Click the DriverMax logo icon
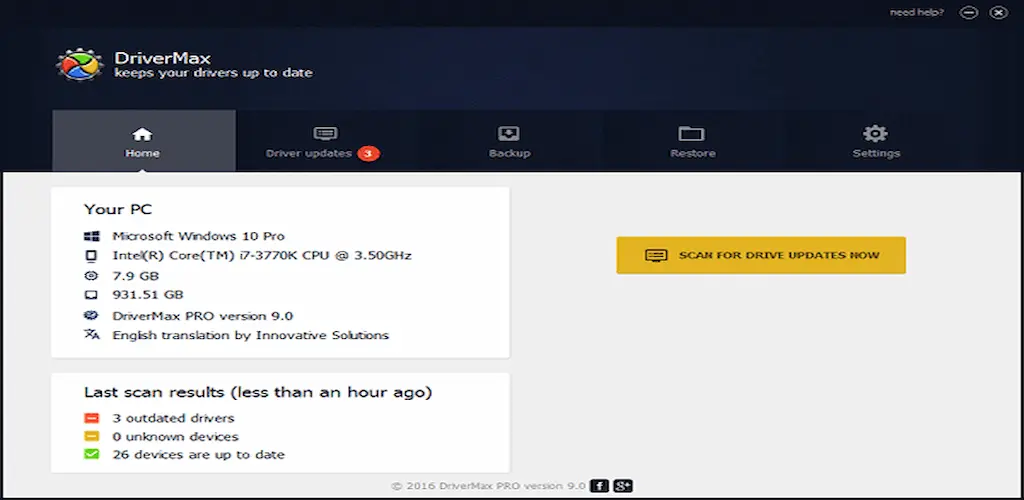Viewport: 1024px width, 500px height. coord(79,64)
